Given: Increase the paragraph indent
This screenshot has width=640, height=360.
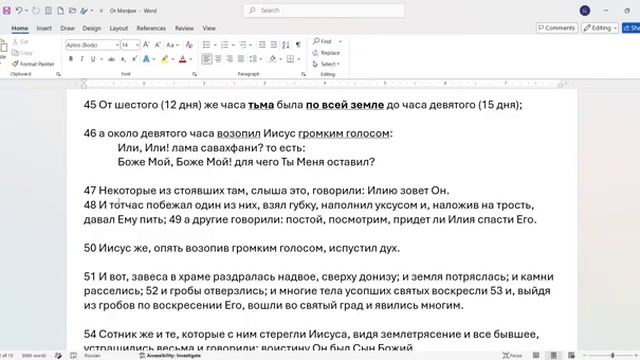Looking at the screenshot, I should [273, 44].
